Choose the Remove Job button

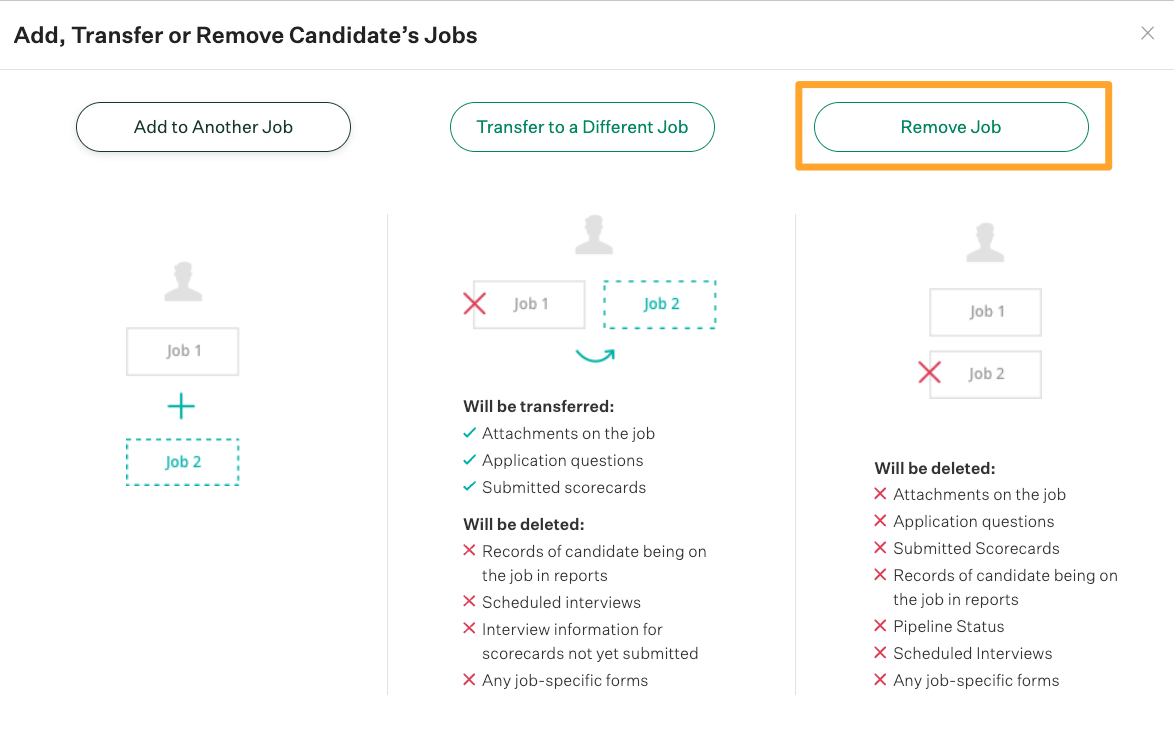pos(951,127)
